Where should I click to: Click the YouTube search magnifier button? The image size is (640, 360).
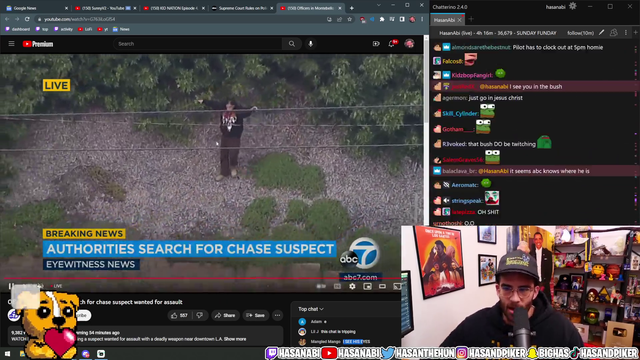(x=292, y=44)
